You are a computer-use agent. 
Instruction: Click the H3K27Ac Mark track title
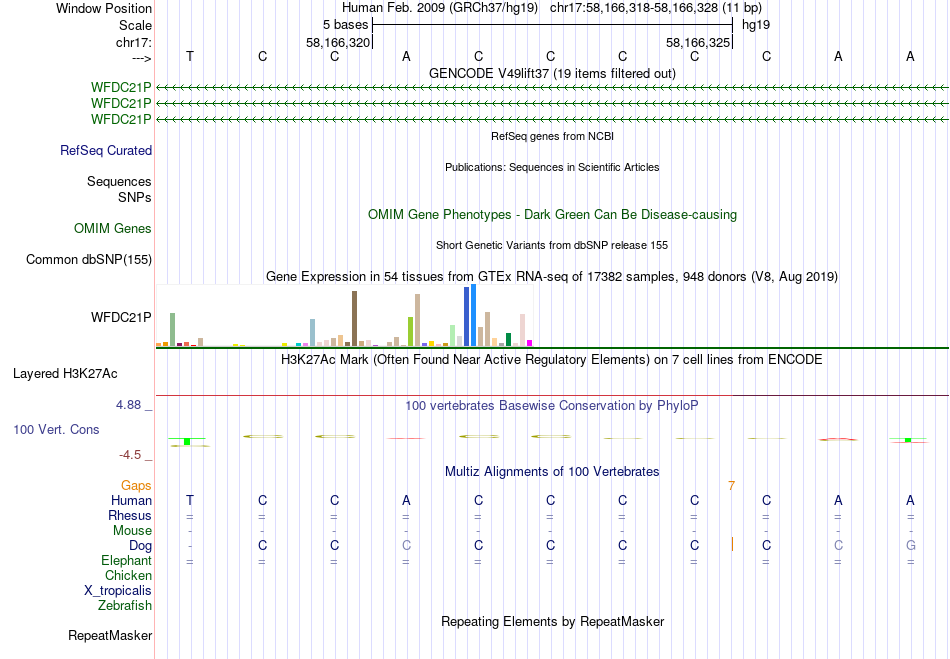point(552,360)
